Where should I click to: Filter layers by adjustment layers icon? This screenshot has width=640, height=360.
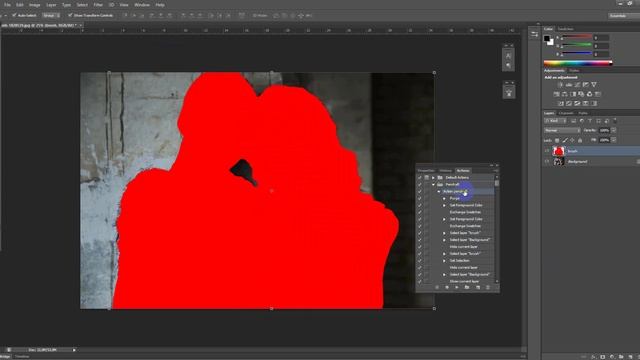pyautogui.click(x=582, y=121)
